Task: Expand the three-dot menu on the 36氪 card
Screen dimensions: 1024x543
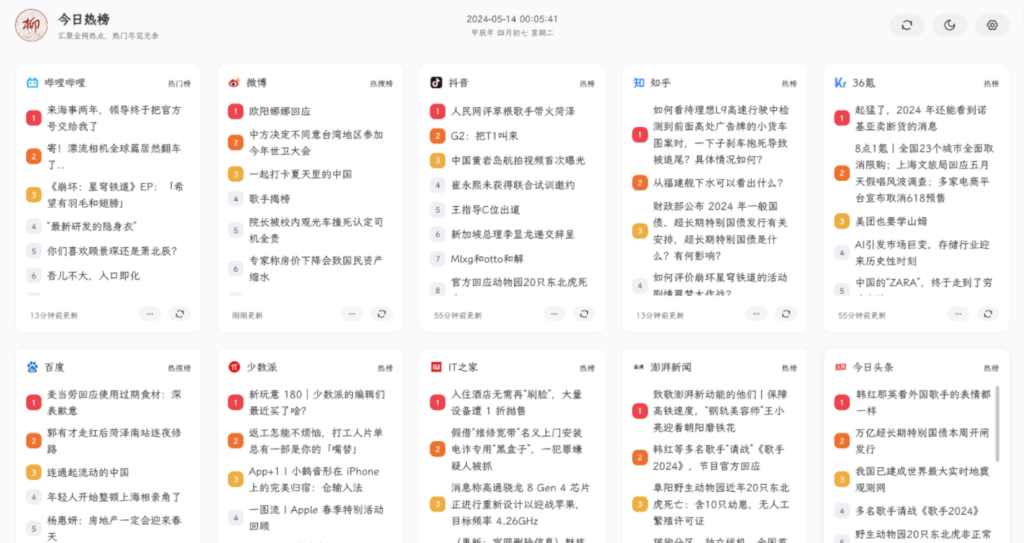Action: (x=958, y=314)
